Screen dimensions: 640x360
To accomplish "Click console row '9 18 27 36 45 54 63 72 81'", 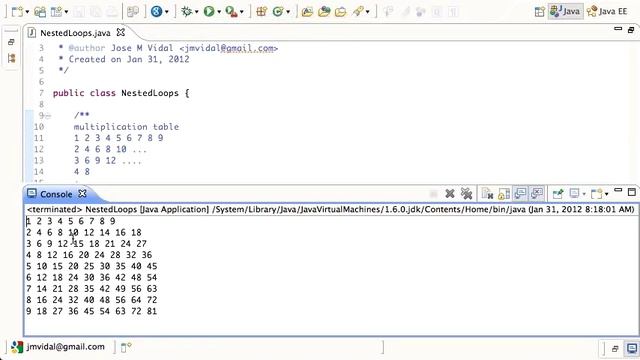I will point(91,311).
